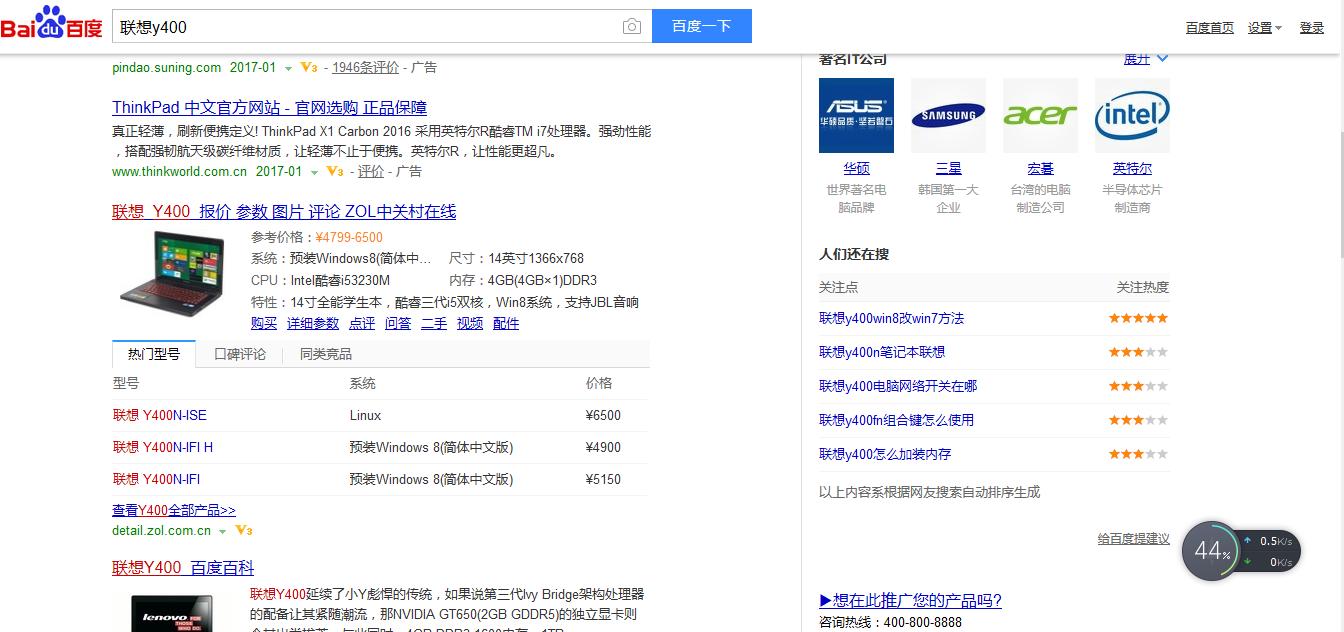Open the 配件 link
The width and height of the screenshot is (1344, 632).
[506, 324]
